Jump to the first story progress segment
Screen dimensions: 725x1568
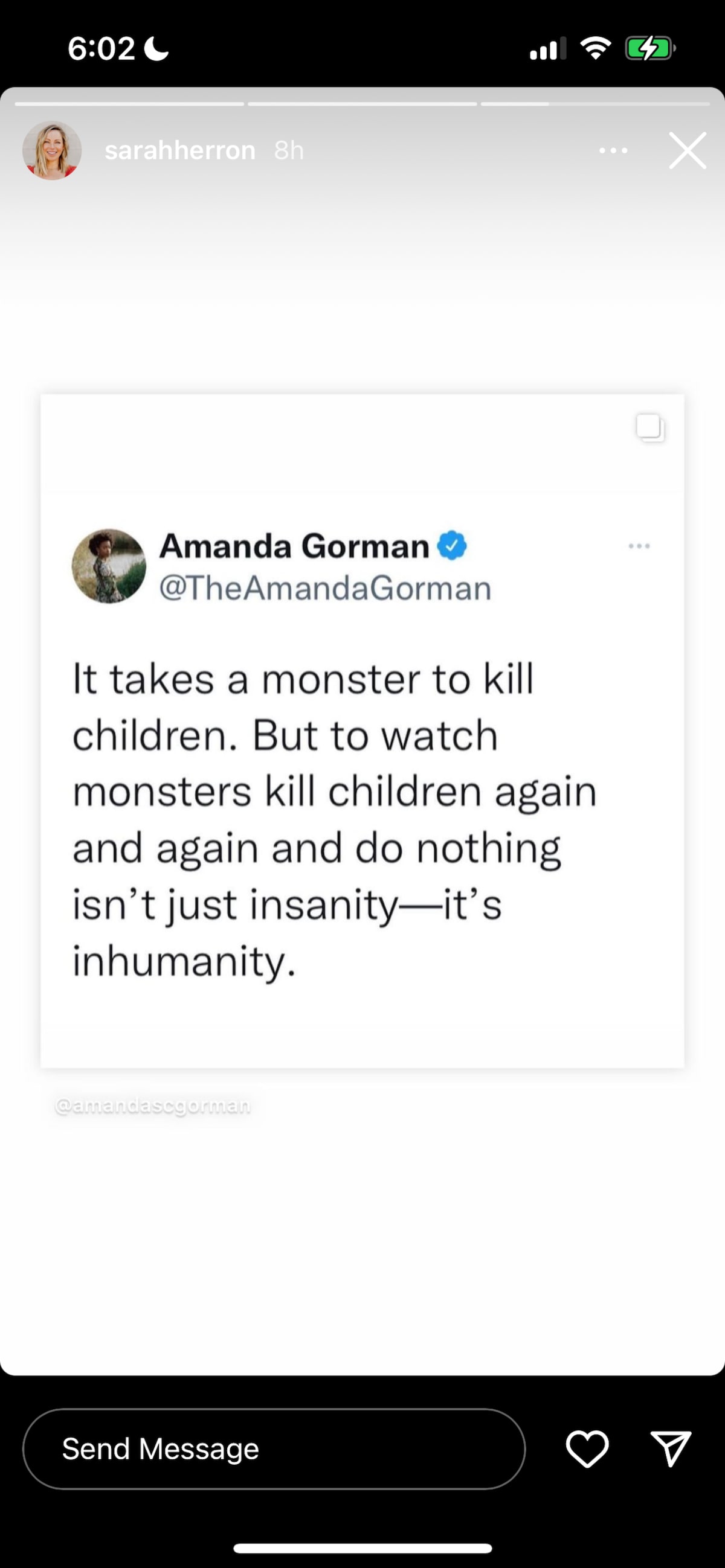click(129, 104)
